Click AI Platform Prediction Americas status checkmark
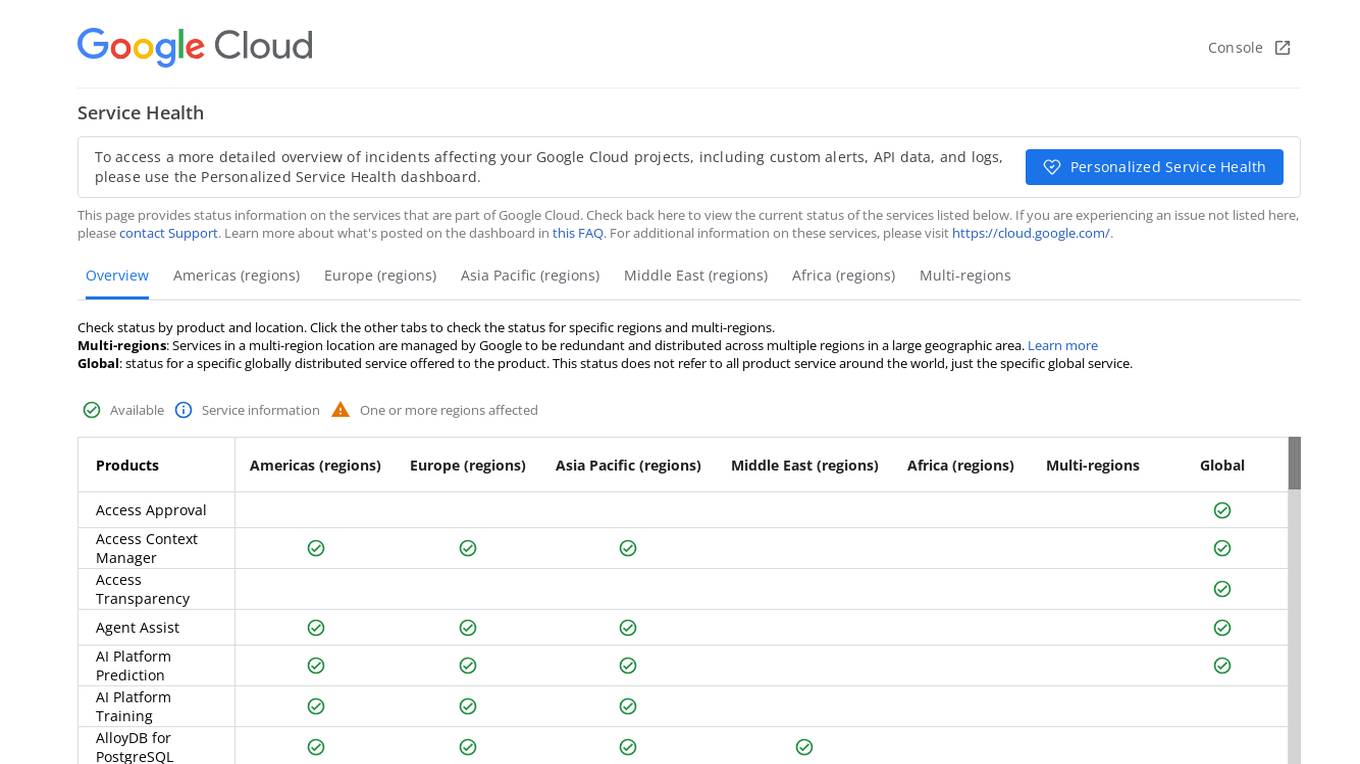 316,666
